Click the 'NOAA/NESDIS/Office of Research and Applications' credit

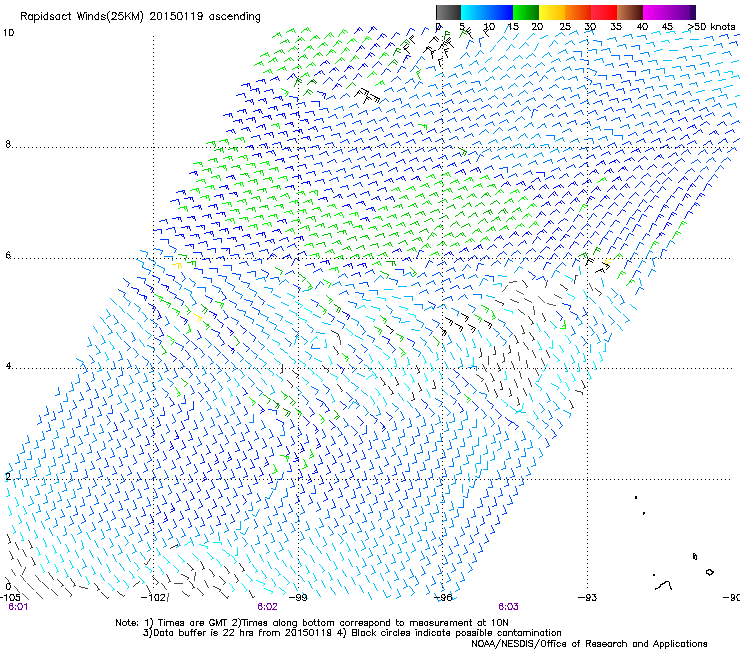coord(589,644)
